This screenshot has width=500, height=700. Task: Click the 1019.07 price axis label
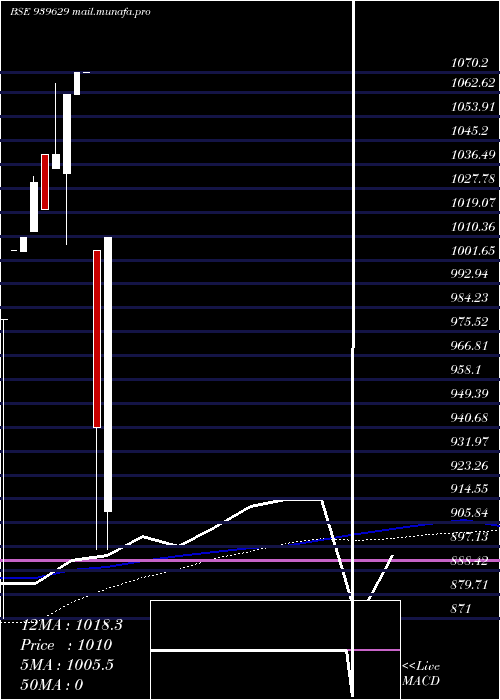click(473, 203)
